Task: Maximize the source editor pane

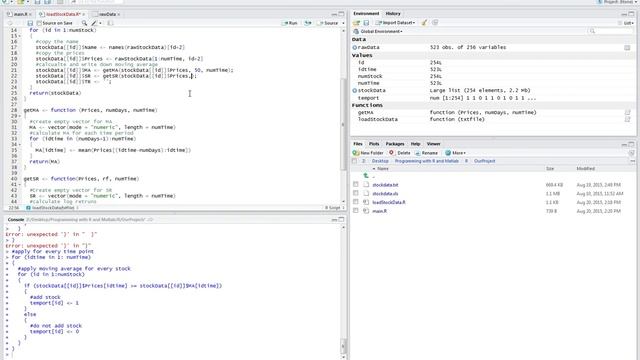Action: coord(341,14)
